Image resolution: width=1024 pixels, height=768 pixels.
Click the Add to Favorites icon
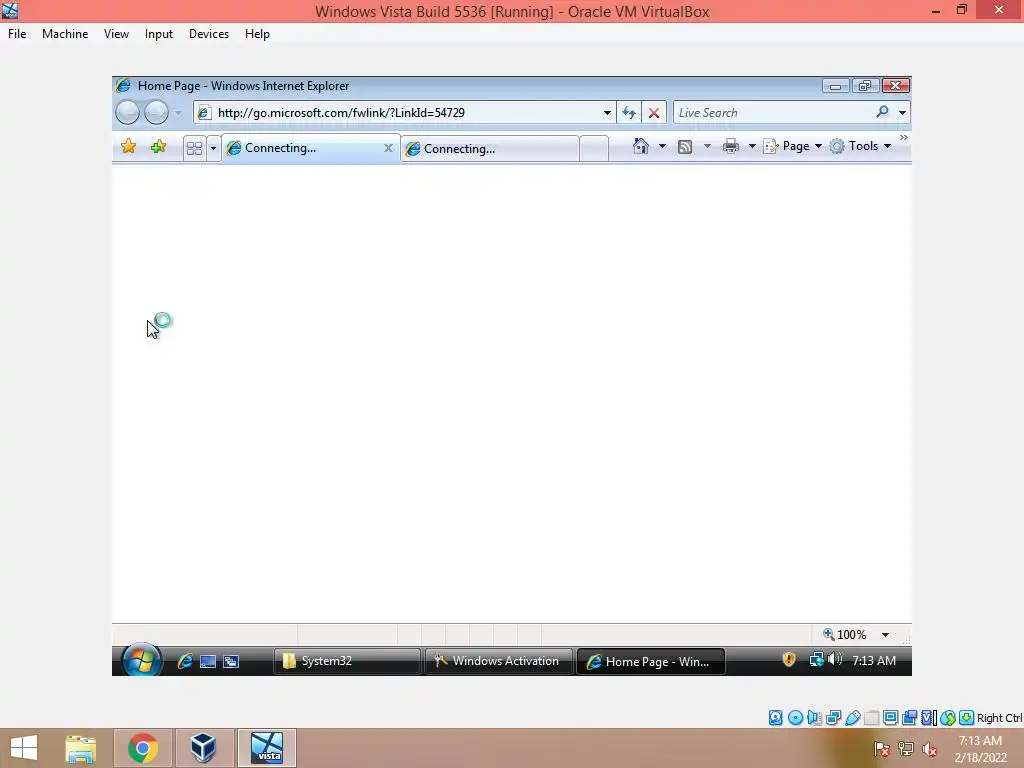click(158, 147)
